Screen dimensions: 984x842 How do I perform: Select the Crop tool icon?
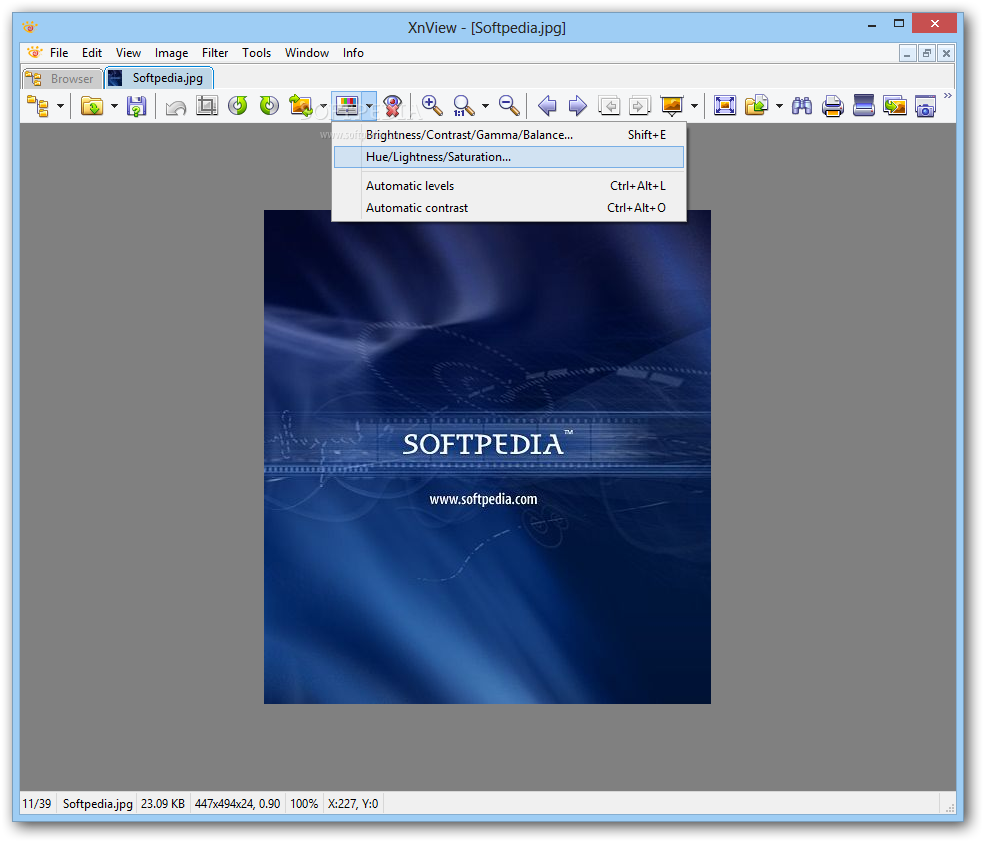pos(207,105)
